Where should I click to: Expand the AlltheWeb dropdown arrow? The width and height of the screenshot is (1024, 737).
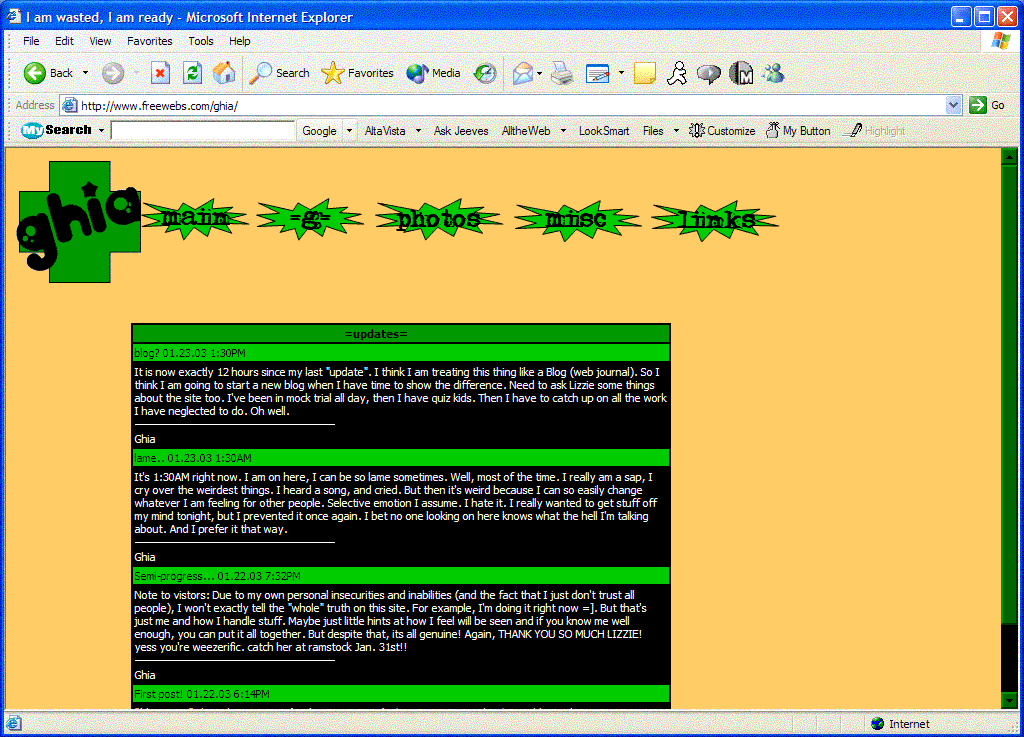point(563,131)
